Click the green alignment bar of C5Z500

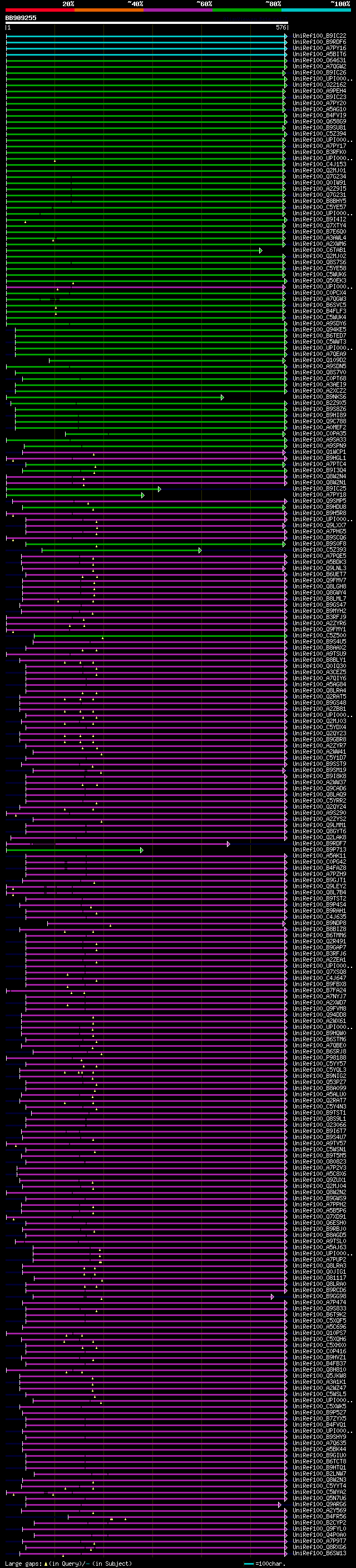point(161,635)
